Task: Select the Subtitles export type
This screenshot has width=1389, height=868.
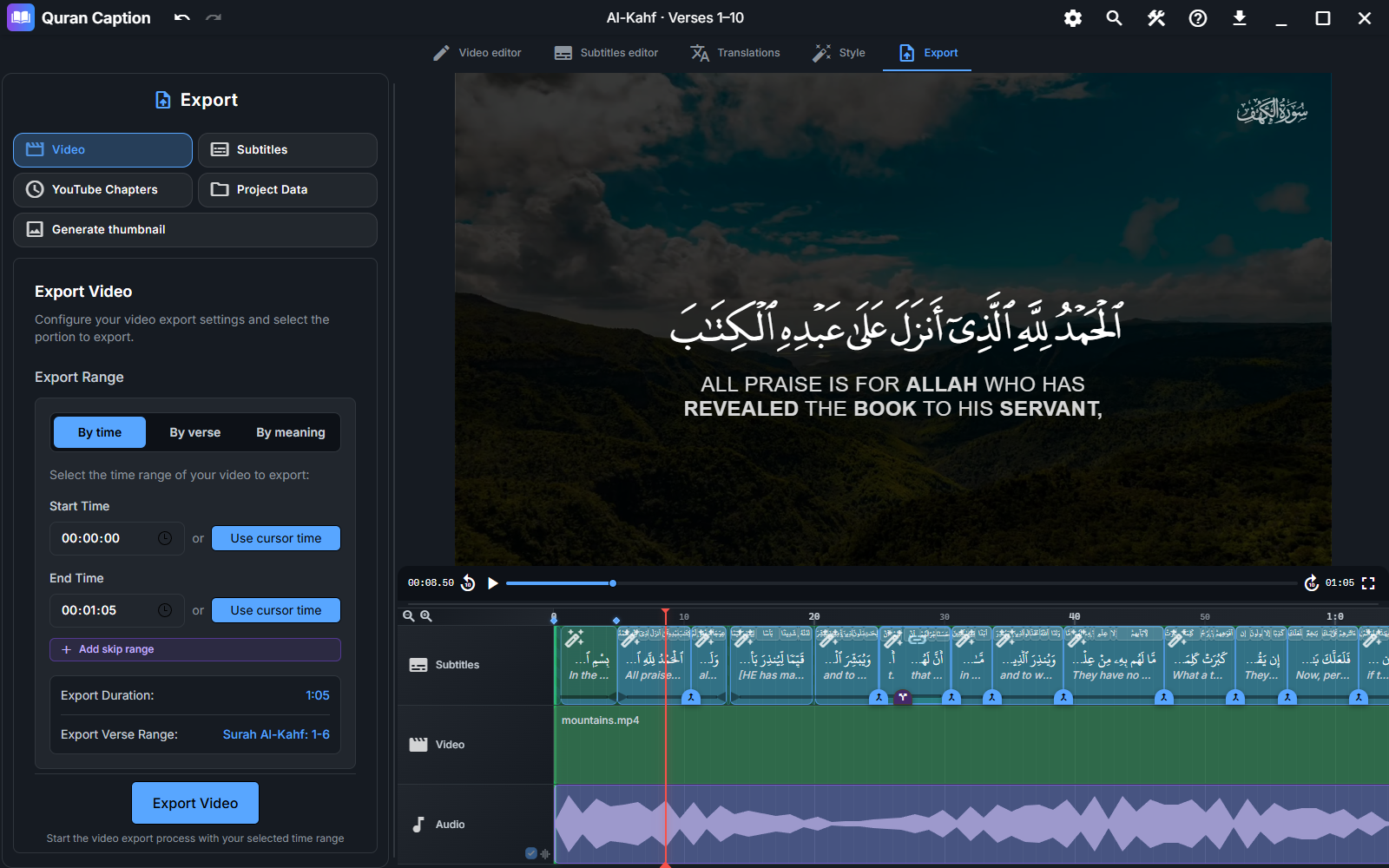Action: [287, 149]
